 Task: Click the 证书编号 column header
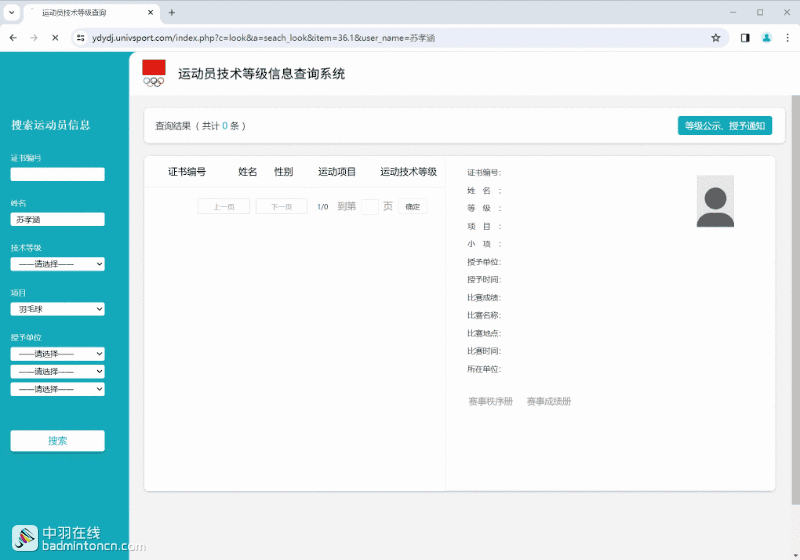(187, 172)
